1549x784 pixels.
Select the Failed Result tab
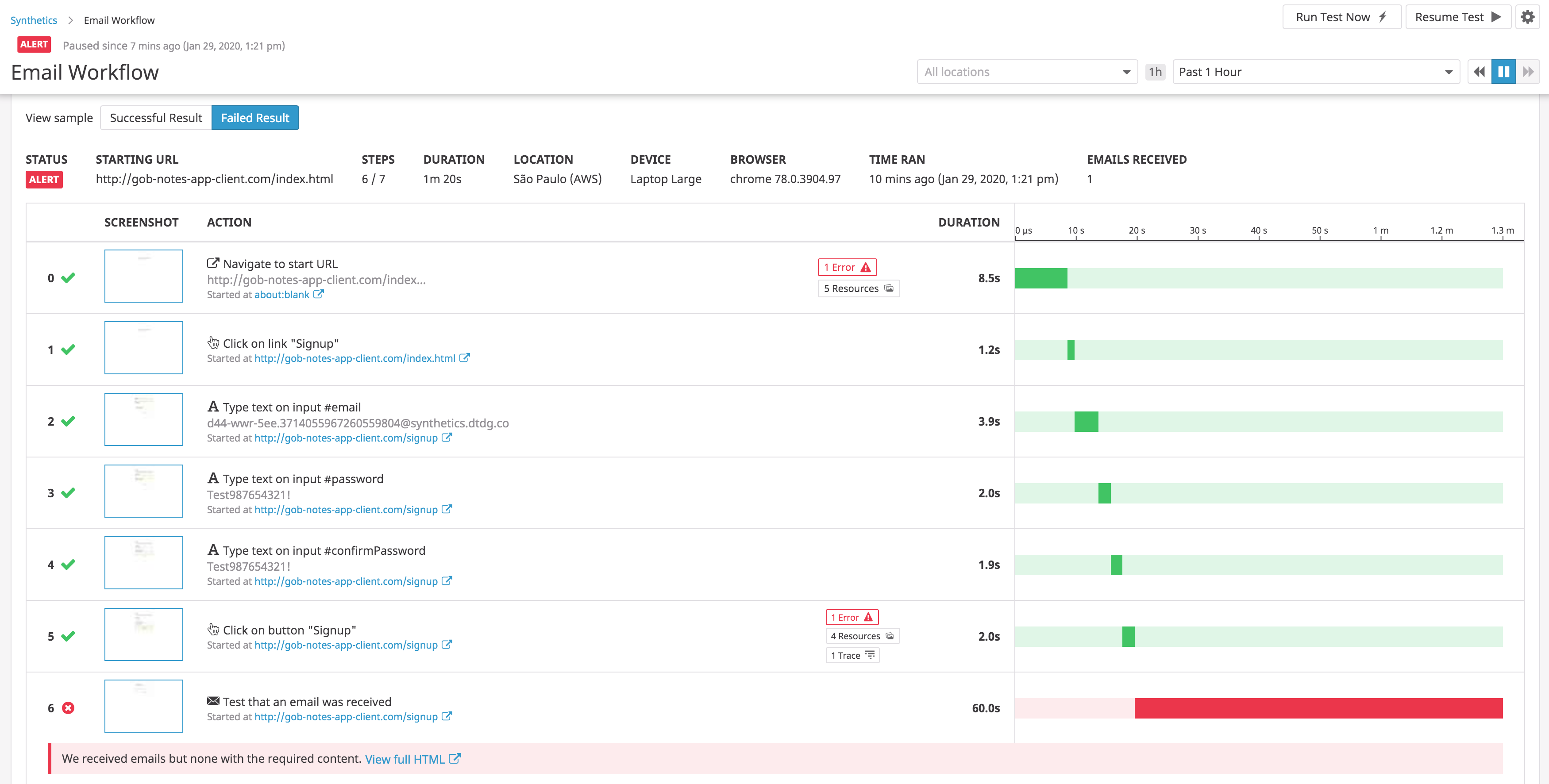255,117
